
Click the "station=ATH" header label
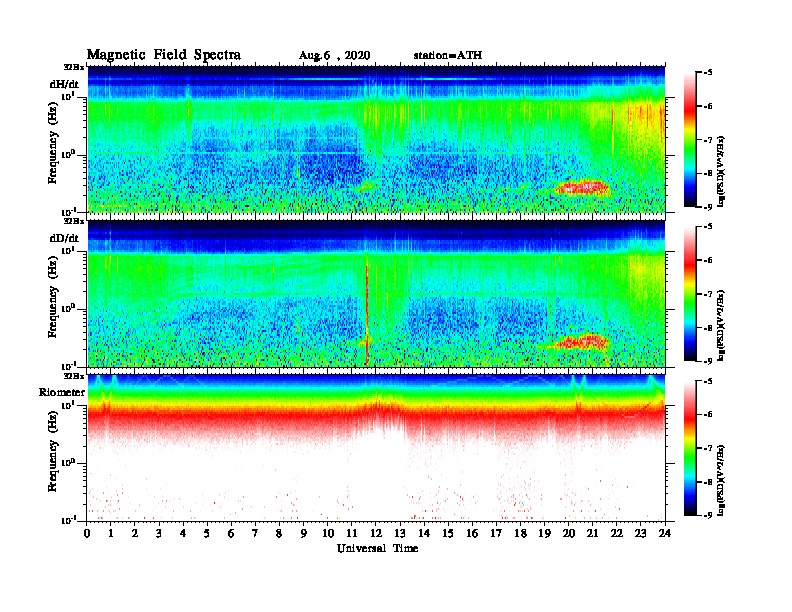click(448, 55)
